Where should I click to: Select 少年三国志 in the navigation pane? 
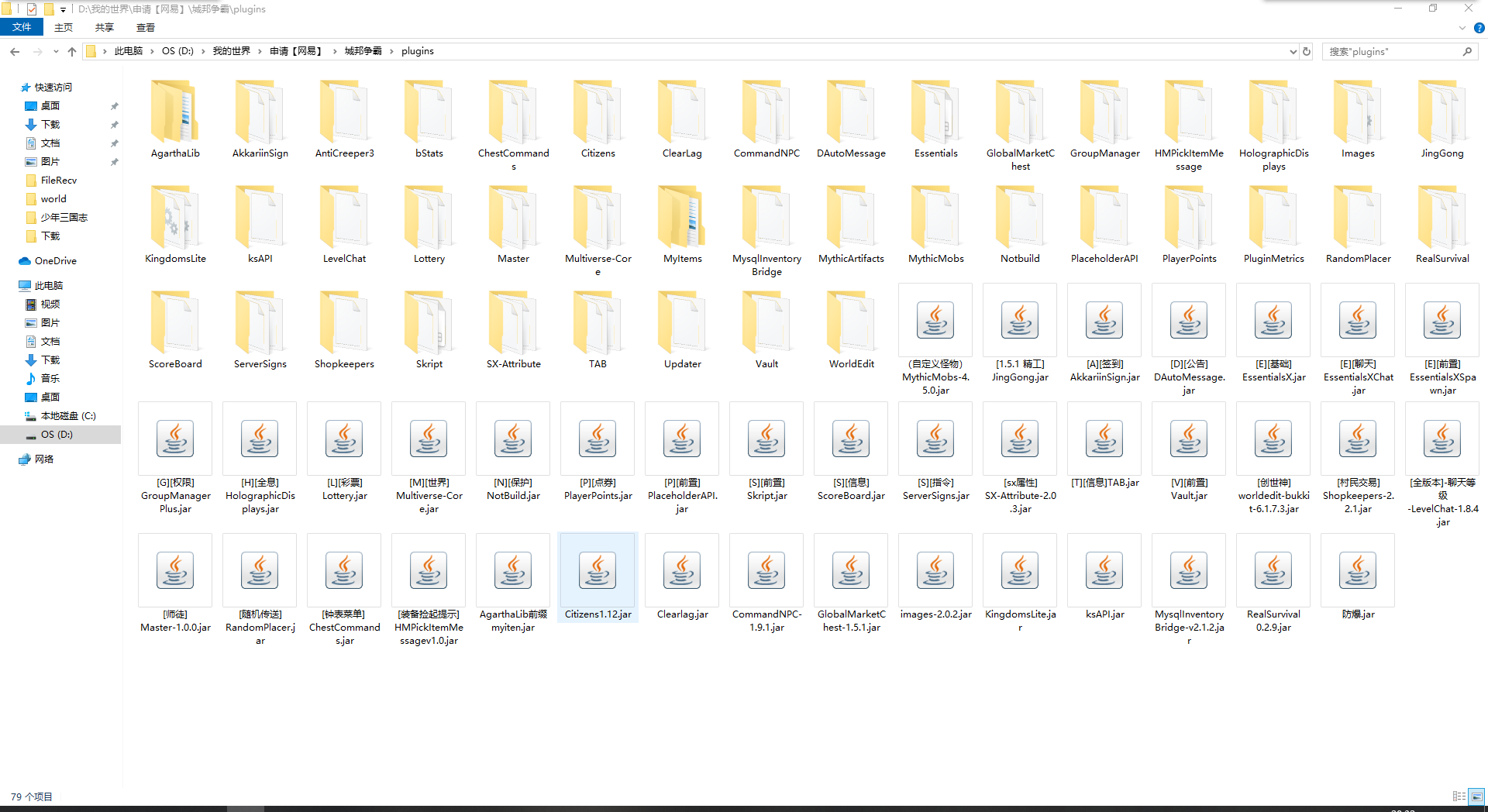64,218
